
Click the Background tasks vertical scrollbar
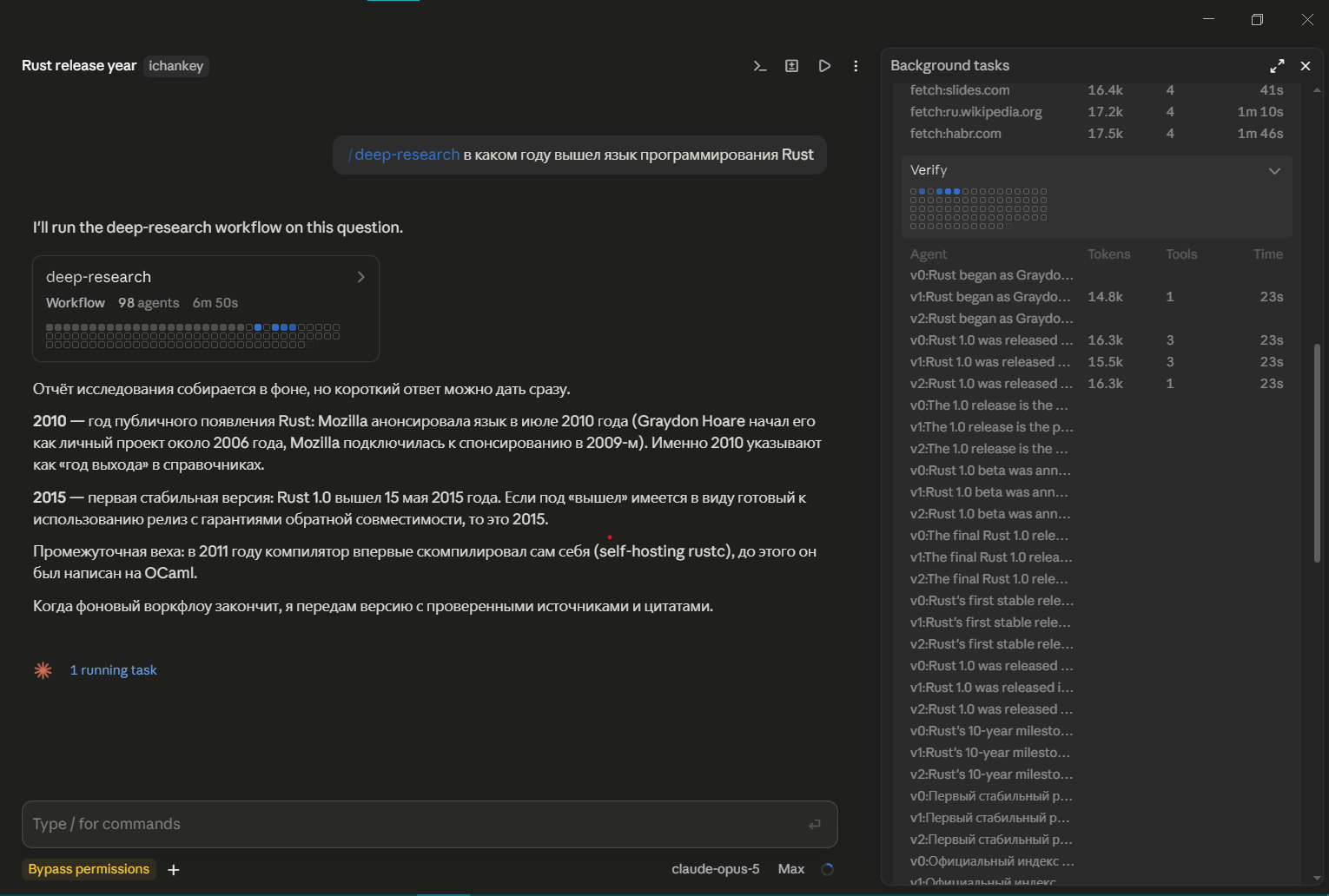[x=1317, y=451]
